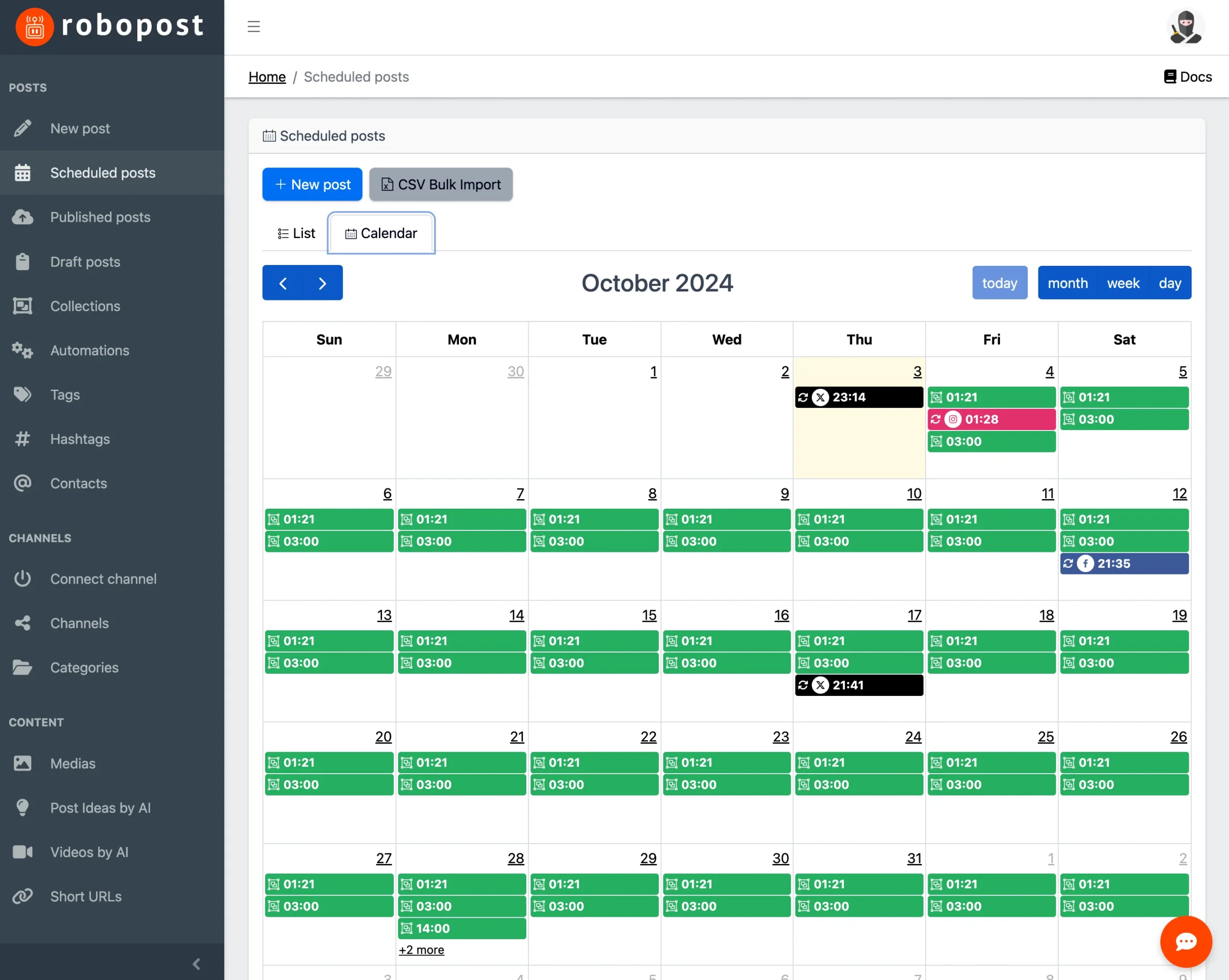Click the Short URLs link icon
This screenshot has height=980, width=1229.
tap(22, 896)
